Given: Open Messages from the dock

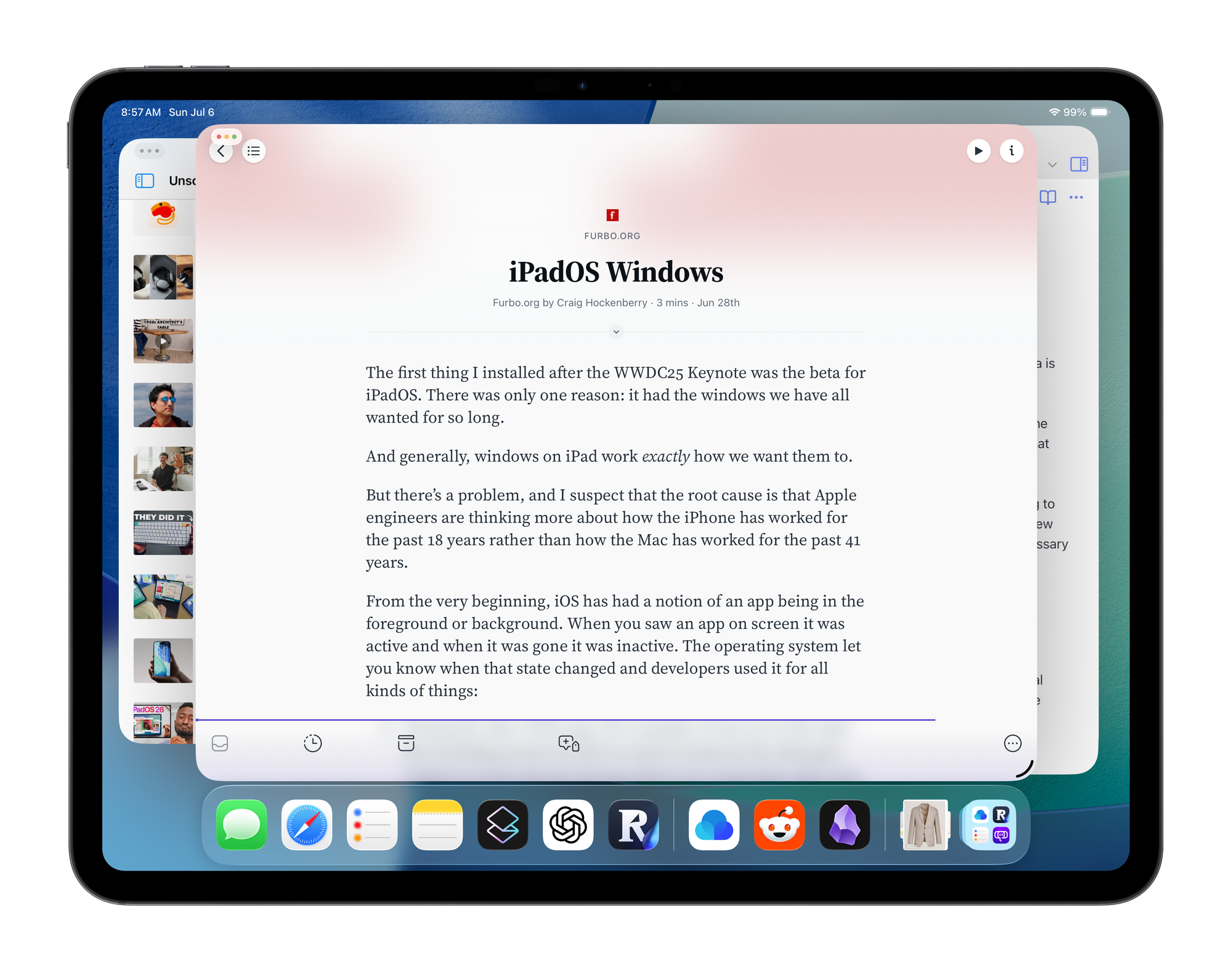Looking at the screenshot, I should (x=241, y=825).
